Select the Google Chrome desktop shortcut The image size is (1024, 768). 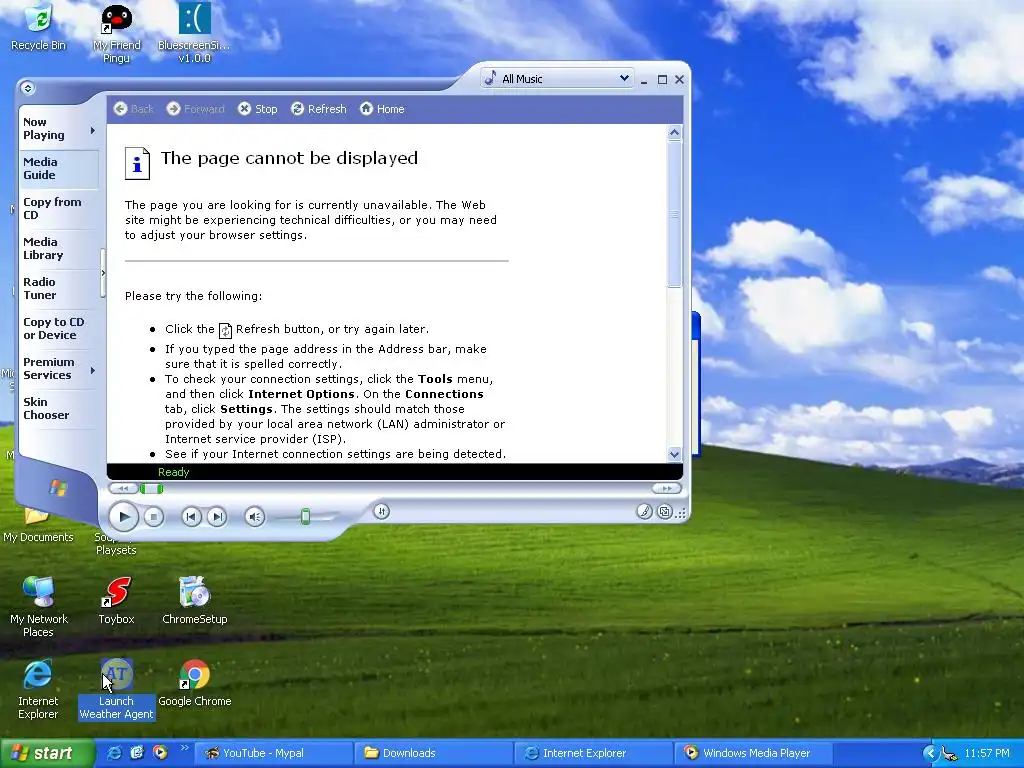click(195, 684)
